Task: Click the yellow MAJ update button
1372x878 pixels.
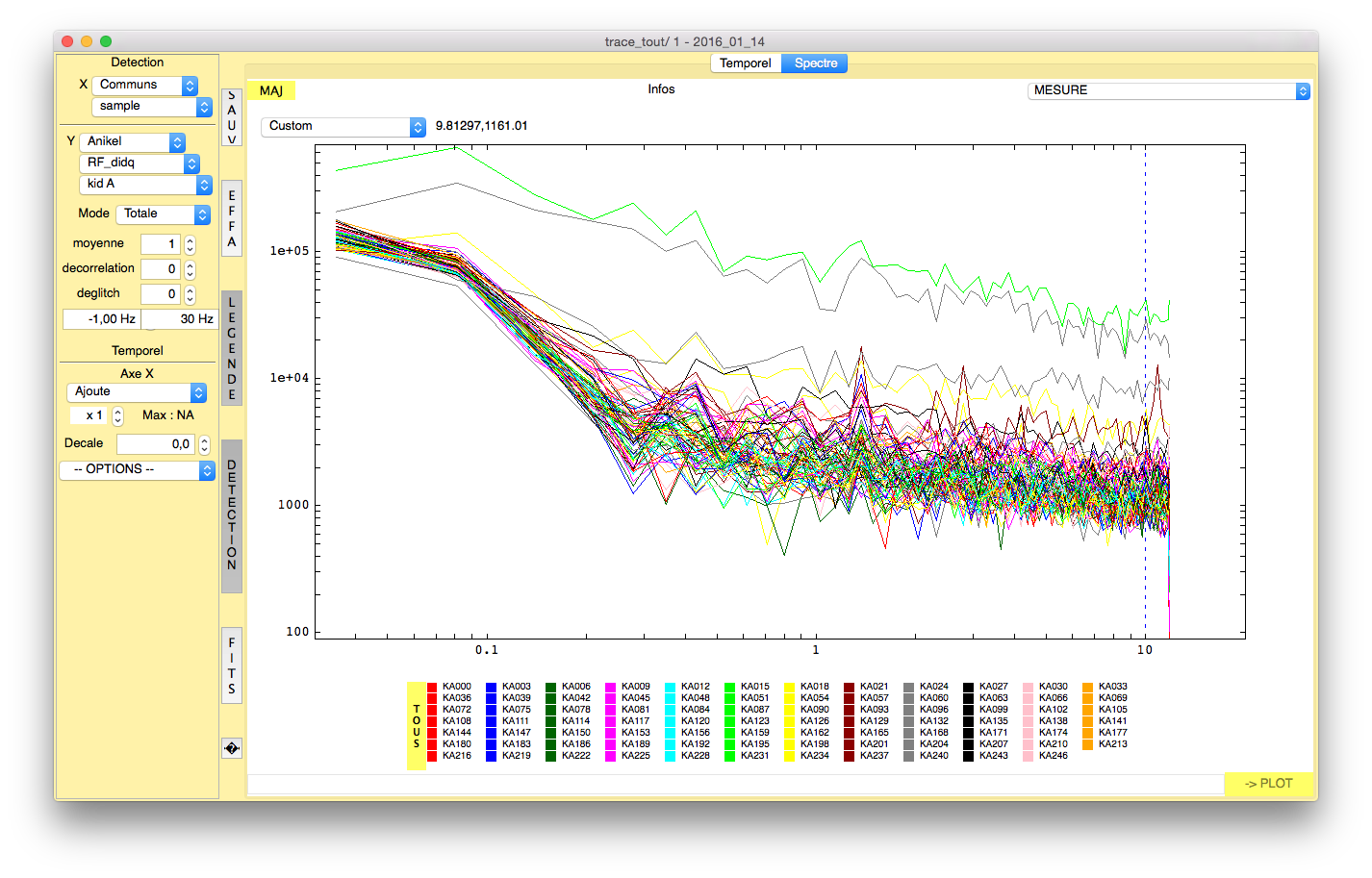Action: 271,90
